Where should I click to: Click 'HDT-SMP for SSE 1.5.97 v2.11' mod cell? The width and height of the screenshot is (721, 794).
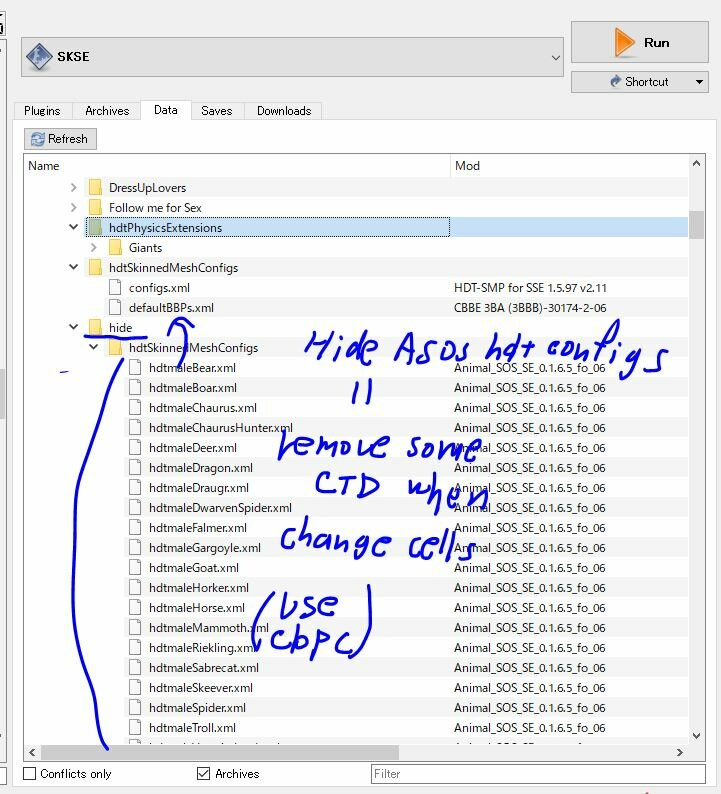(530, 288)
